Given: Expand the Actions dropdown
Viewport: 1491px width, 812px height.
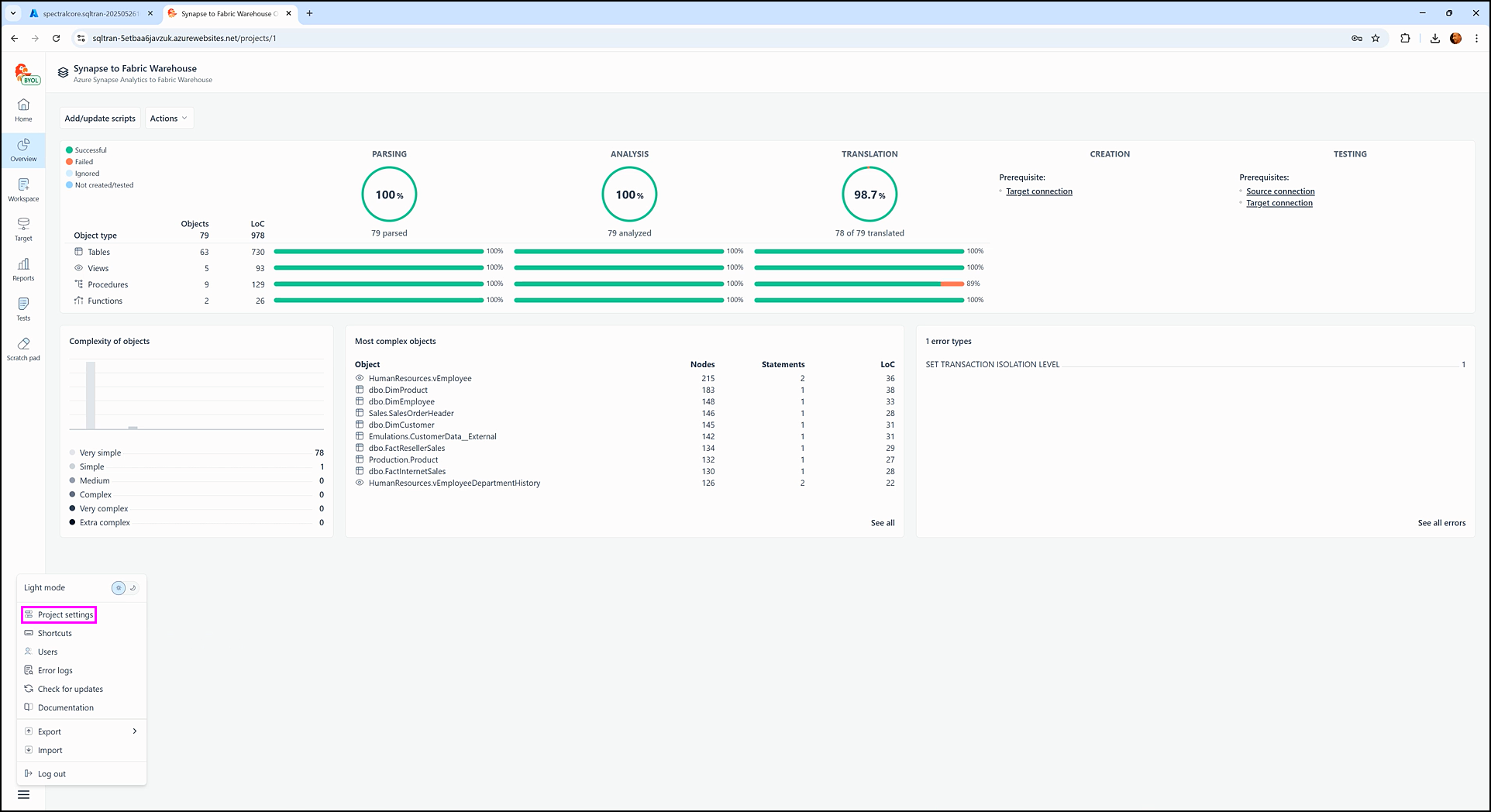Looking at the screenshot, I should pos(168,119).
